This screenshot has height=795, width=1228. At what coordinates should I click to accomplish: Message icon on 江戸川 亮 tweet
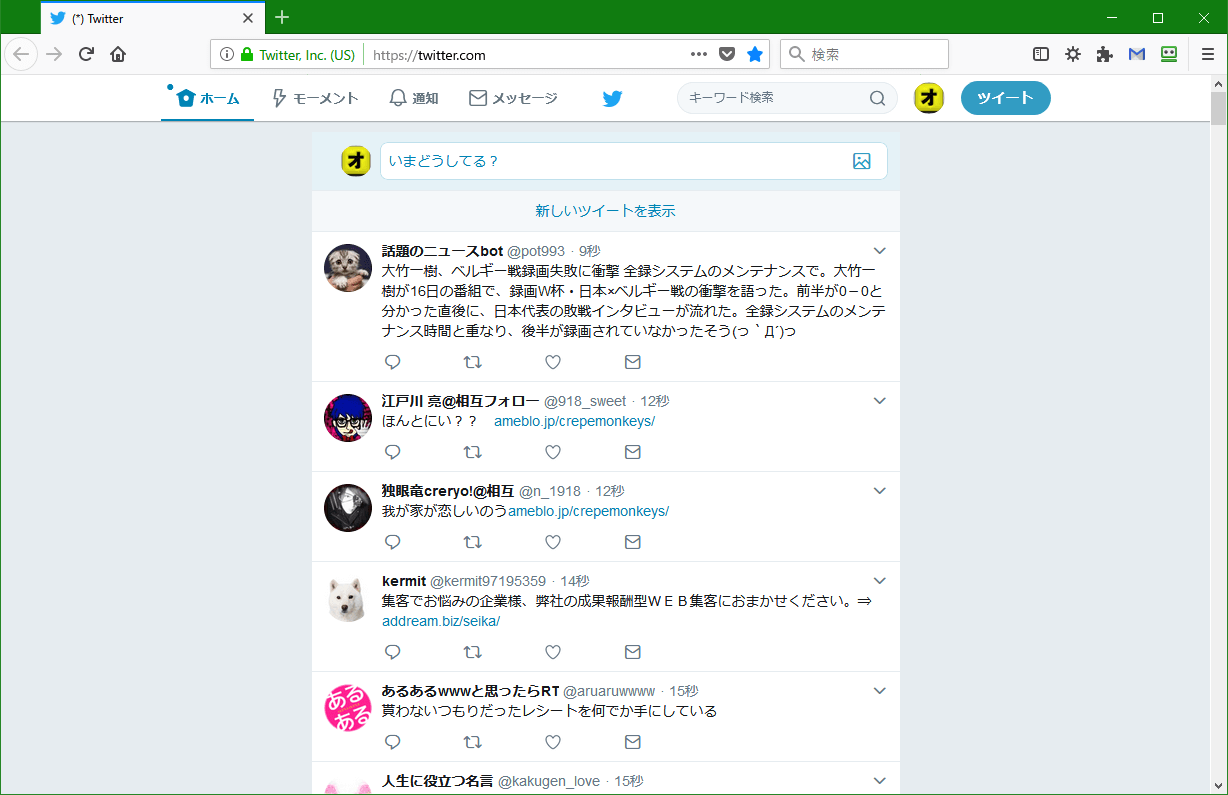[x=633, y=452]
